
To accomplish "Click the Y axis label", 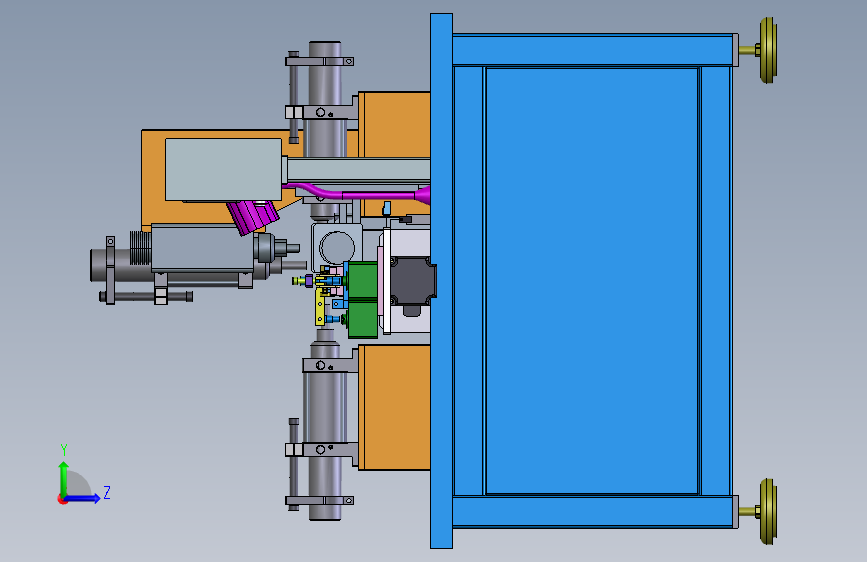I will pos(64,450).
